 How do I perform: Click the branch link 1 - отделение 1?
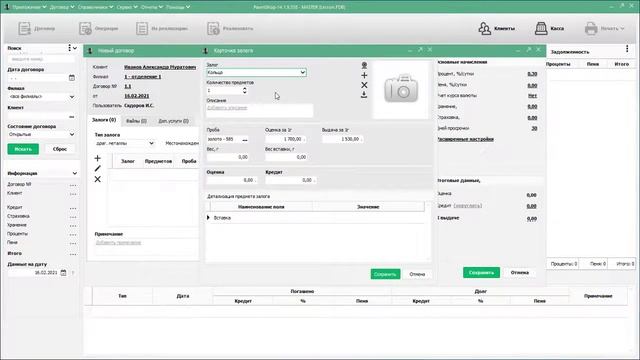143,77
